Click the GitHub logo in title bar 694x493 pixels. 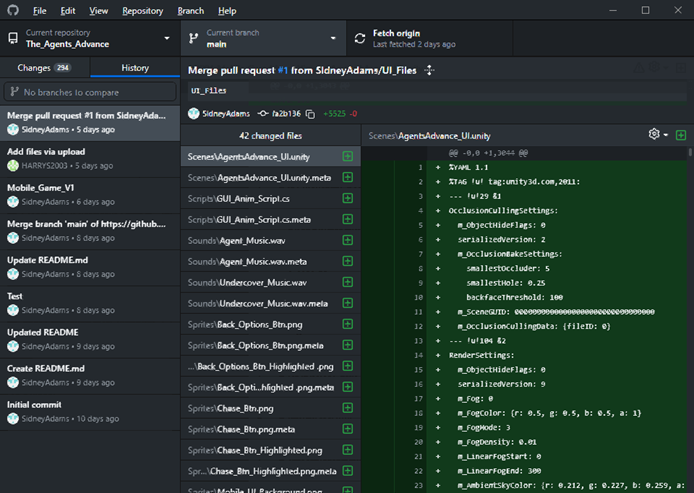point(12,11)
